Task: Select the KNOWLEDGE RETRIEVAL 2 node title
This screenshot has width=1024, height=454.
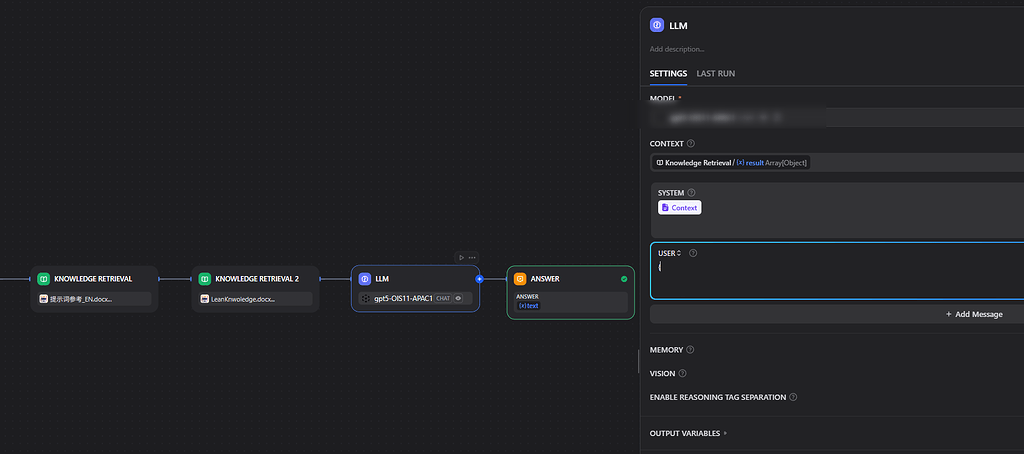Action: point(257,279)
